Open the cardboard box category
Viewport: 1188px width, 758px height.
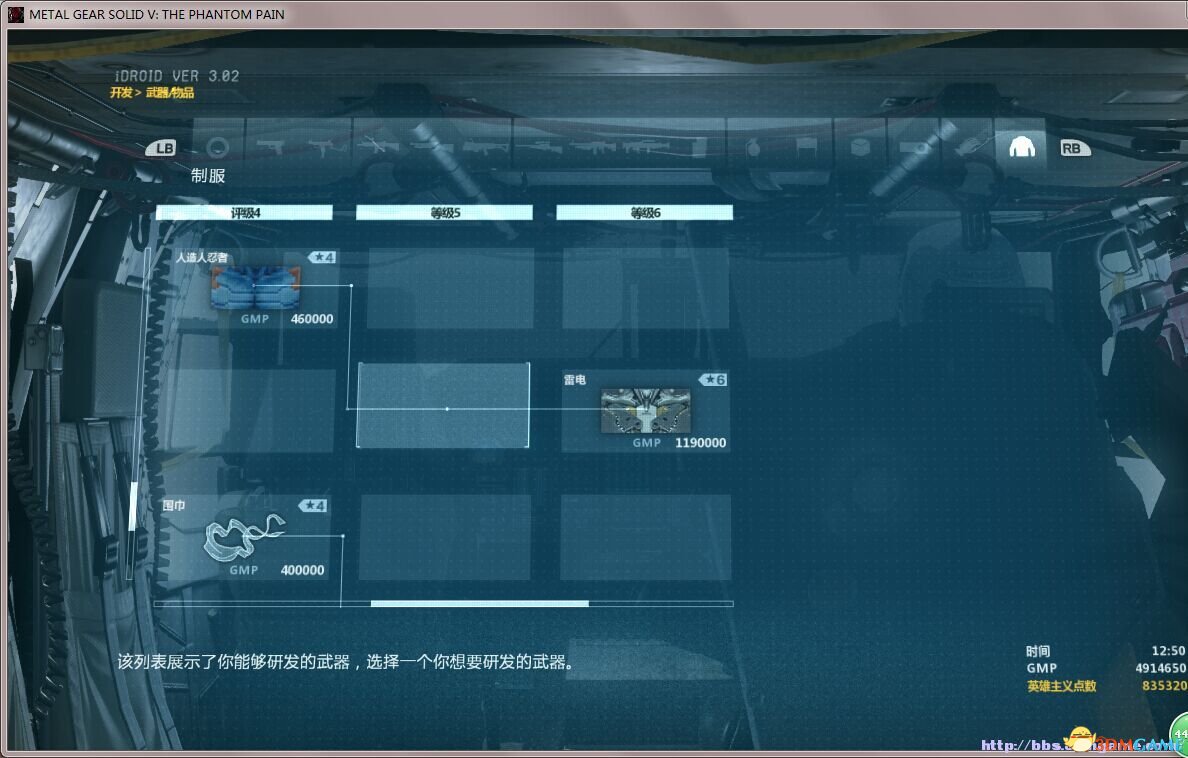[860, 146]
